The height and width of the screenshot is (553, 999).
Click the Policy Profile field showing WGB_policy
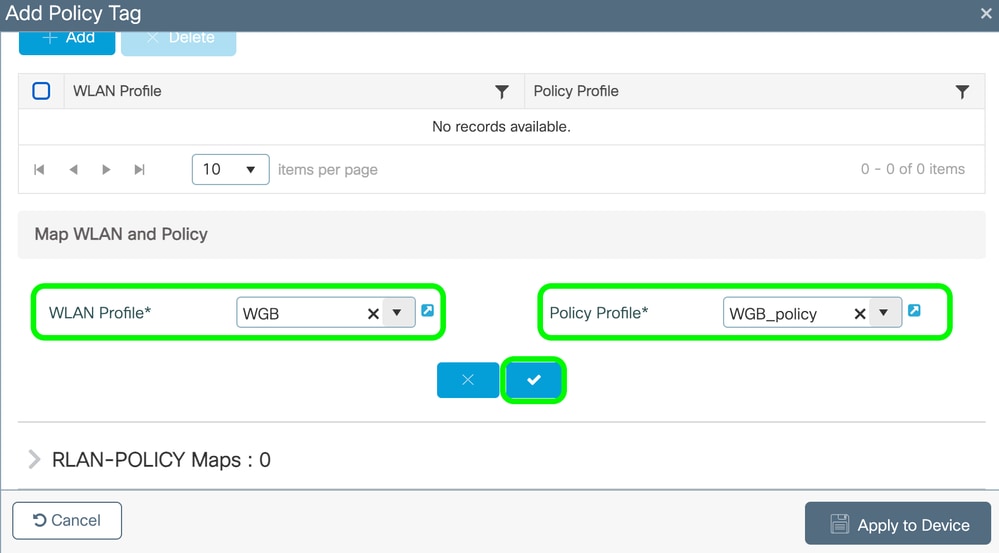click(812, 312)
